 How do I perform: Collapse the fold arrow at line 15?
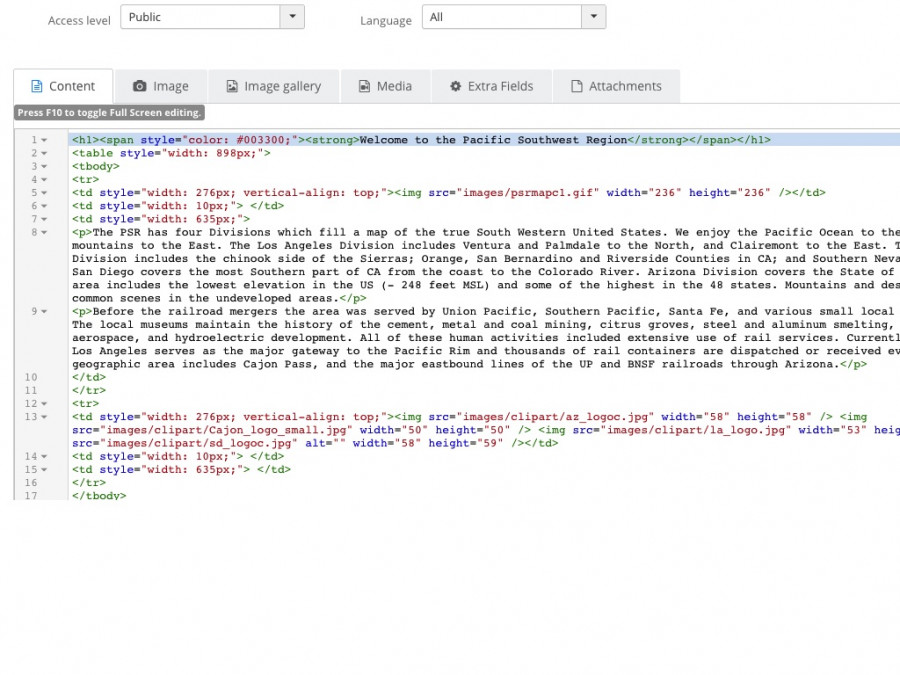tap(44, 470)
